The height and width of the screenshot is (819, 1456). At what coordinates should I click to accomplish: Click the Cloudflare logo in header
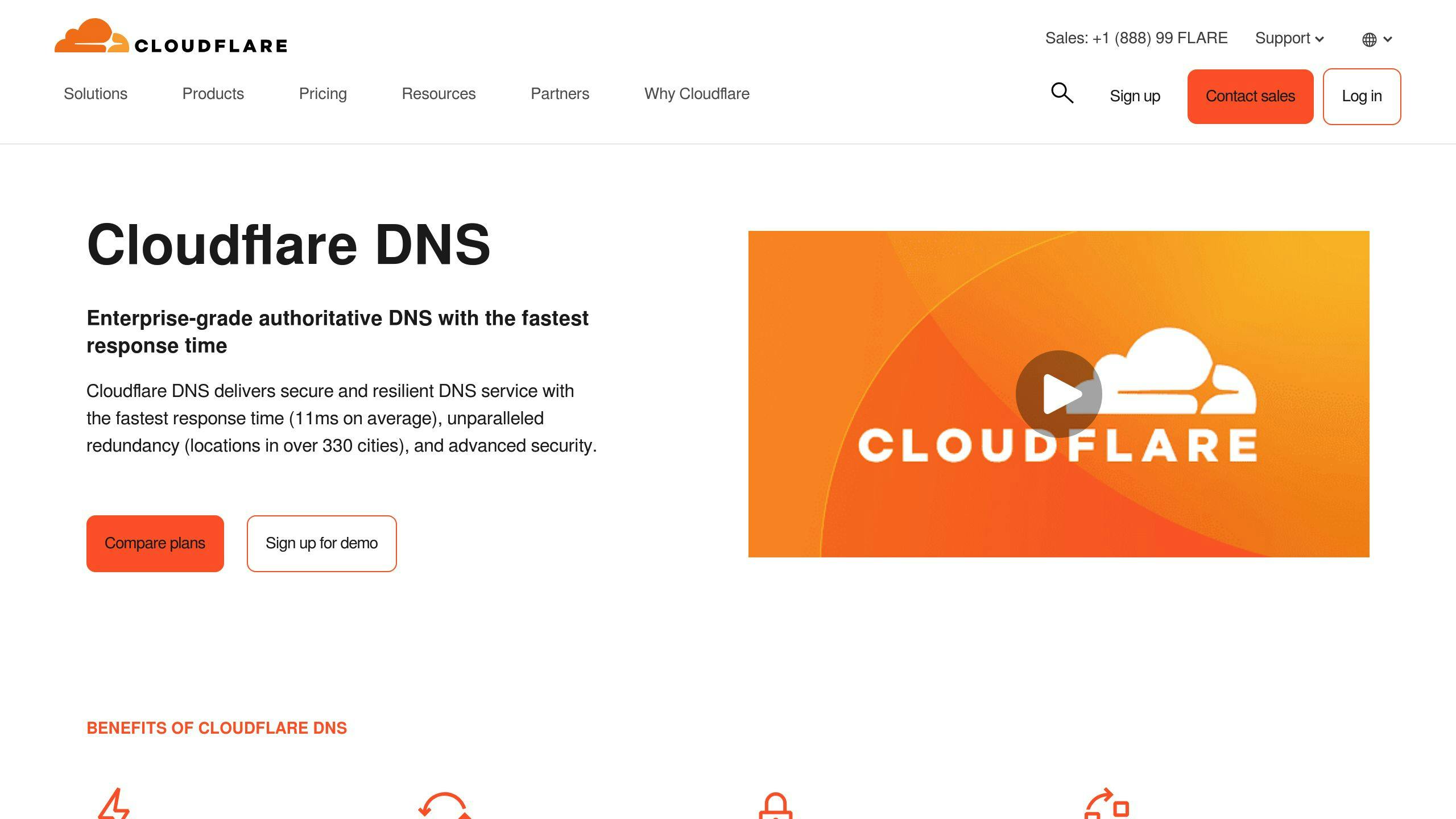[171, 36]
